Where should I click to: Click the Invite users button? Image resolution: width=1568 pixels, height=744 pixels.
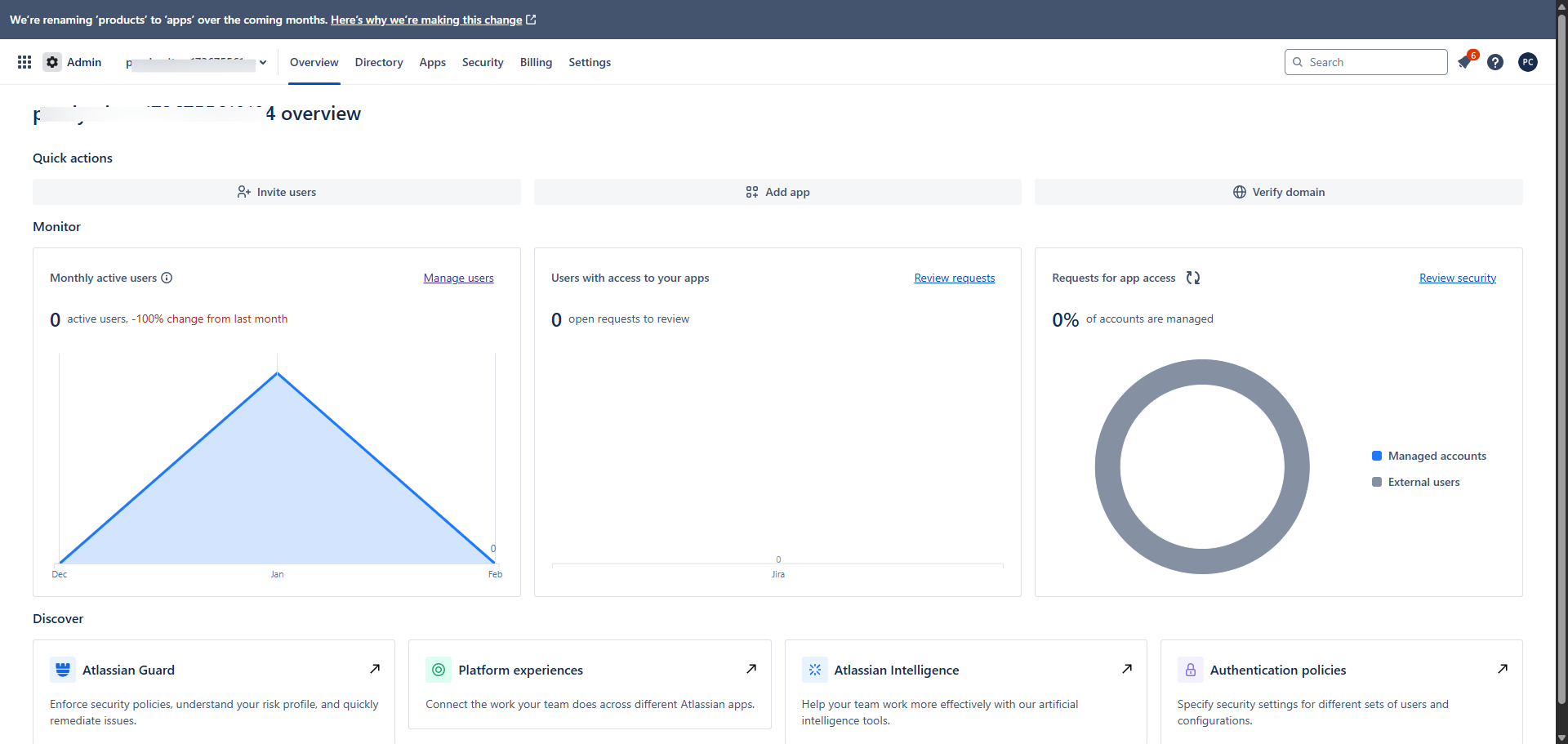[x=276, y=192]
